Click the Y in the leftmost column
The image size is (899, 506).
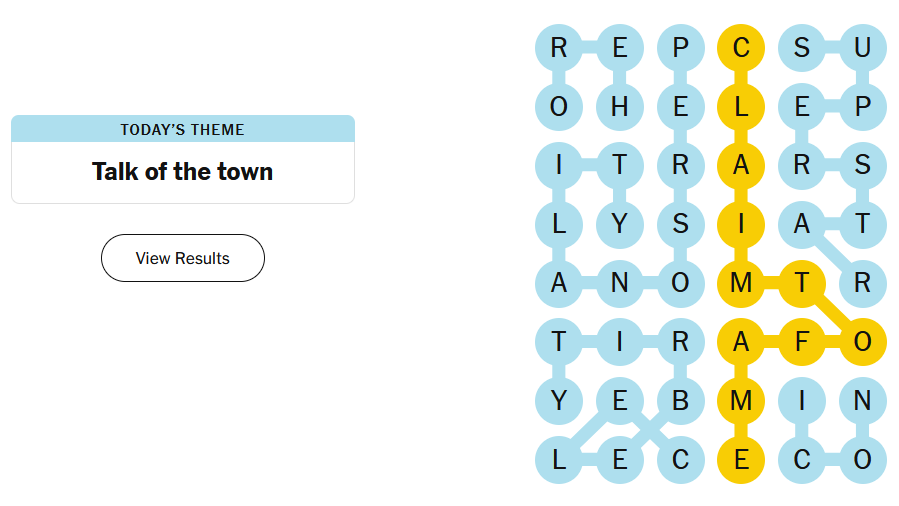[559, 401]
